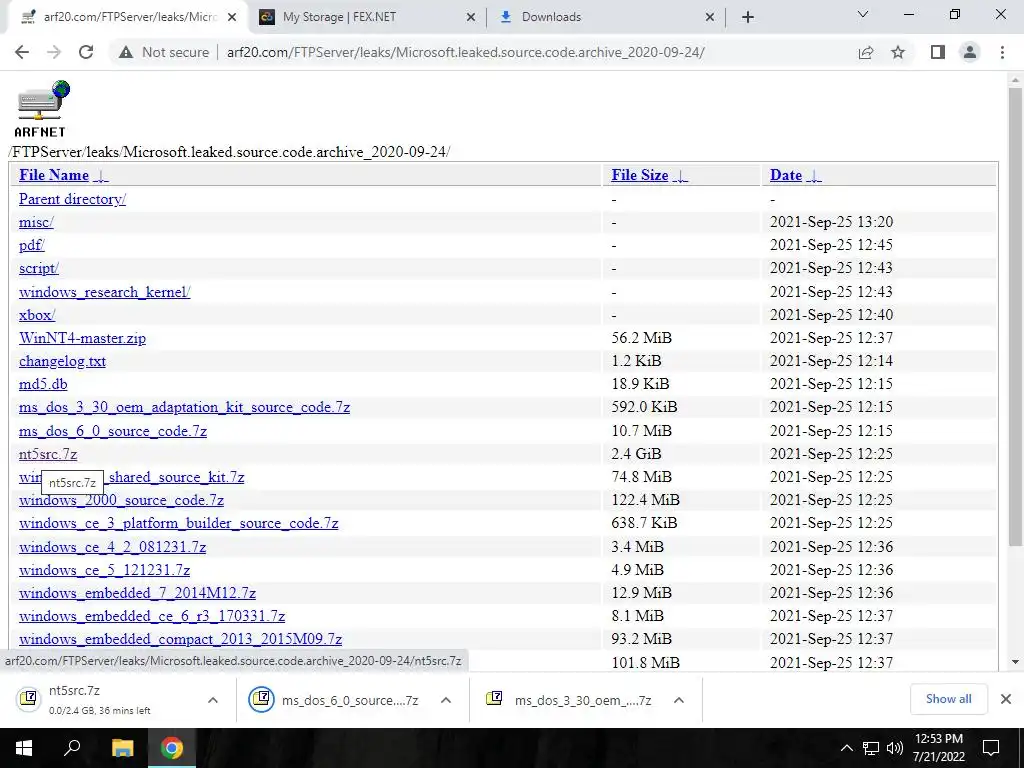This screenshot has width=1024, height=768.
Task: Click the scrollbar down arrow
Action: pyautogui.click(x=1015, y=662)
